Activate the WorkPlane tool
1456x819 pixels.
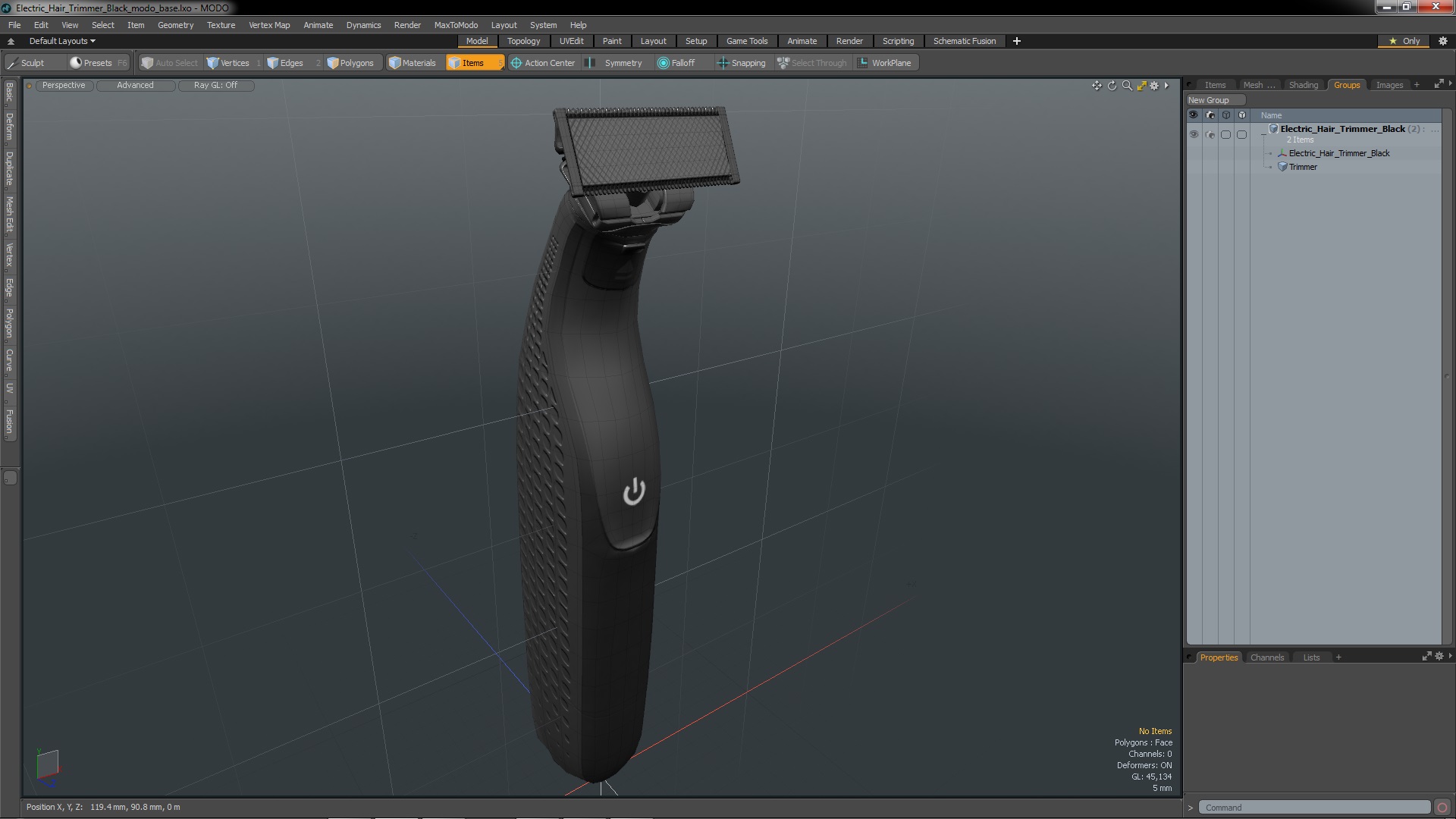tap(884, 63)
